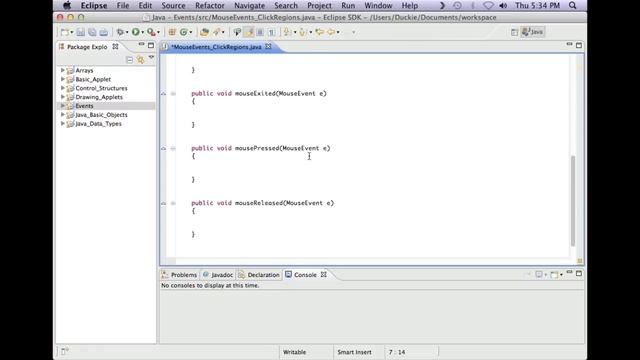Viewport: 640px width, 360px height.
Task: Click the Save icon in toolbar
Action: pyautogui.click(x=80, y=32)
